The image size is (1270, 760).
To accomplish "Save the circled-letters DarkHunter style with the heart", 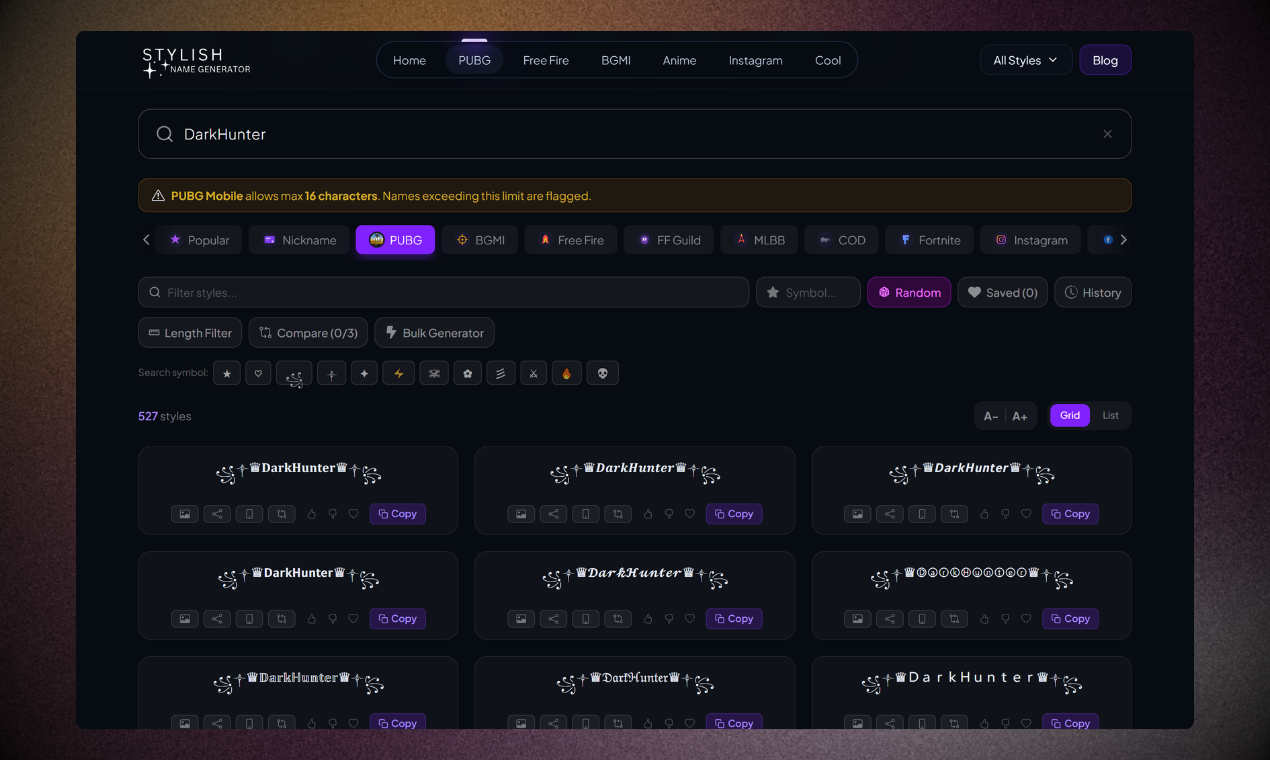I will (1026, 619).
